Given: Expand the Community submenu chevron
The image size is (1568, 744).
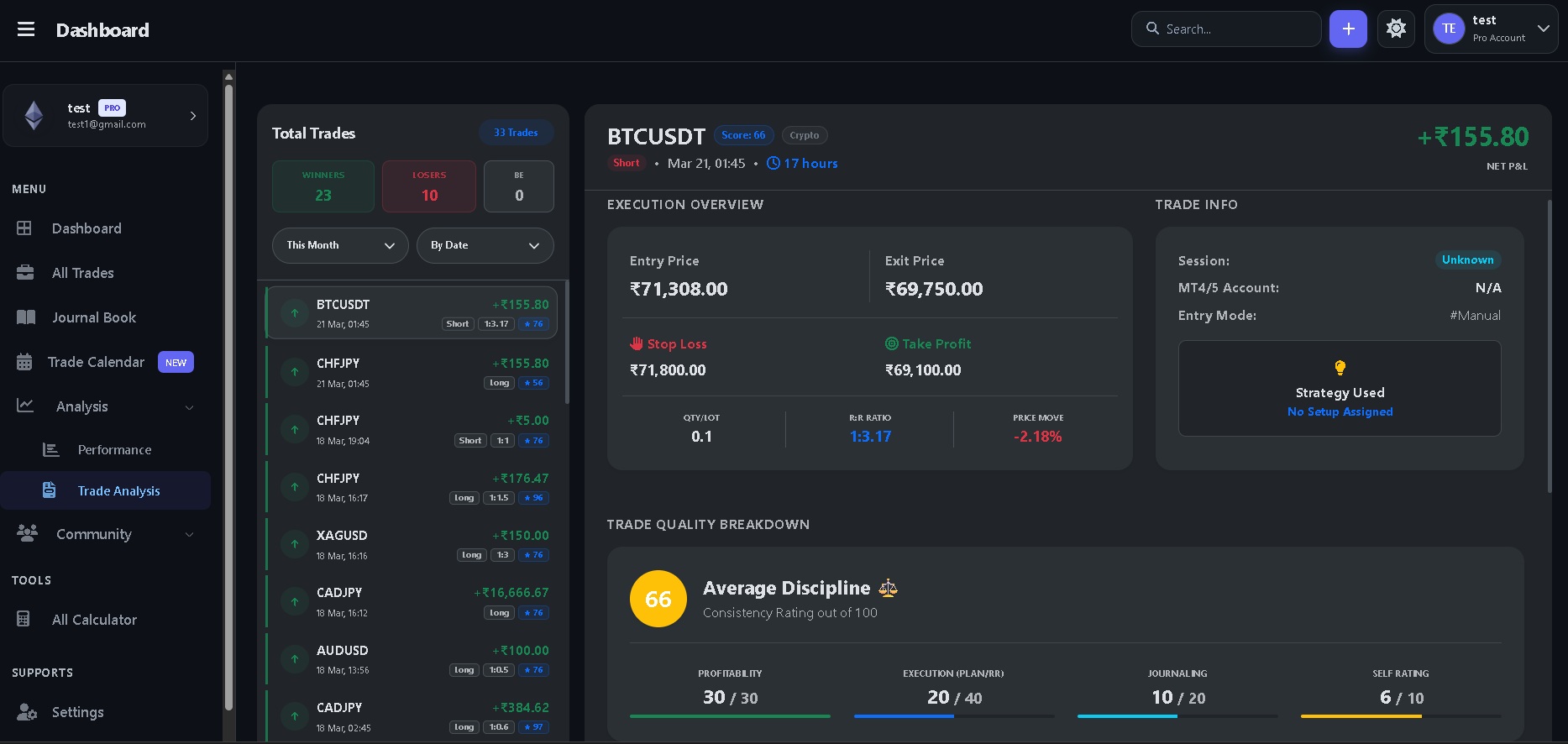Looking at the screenshot, I should tap(189, 535).
